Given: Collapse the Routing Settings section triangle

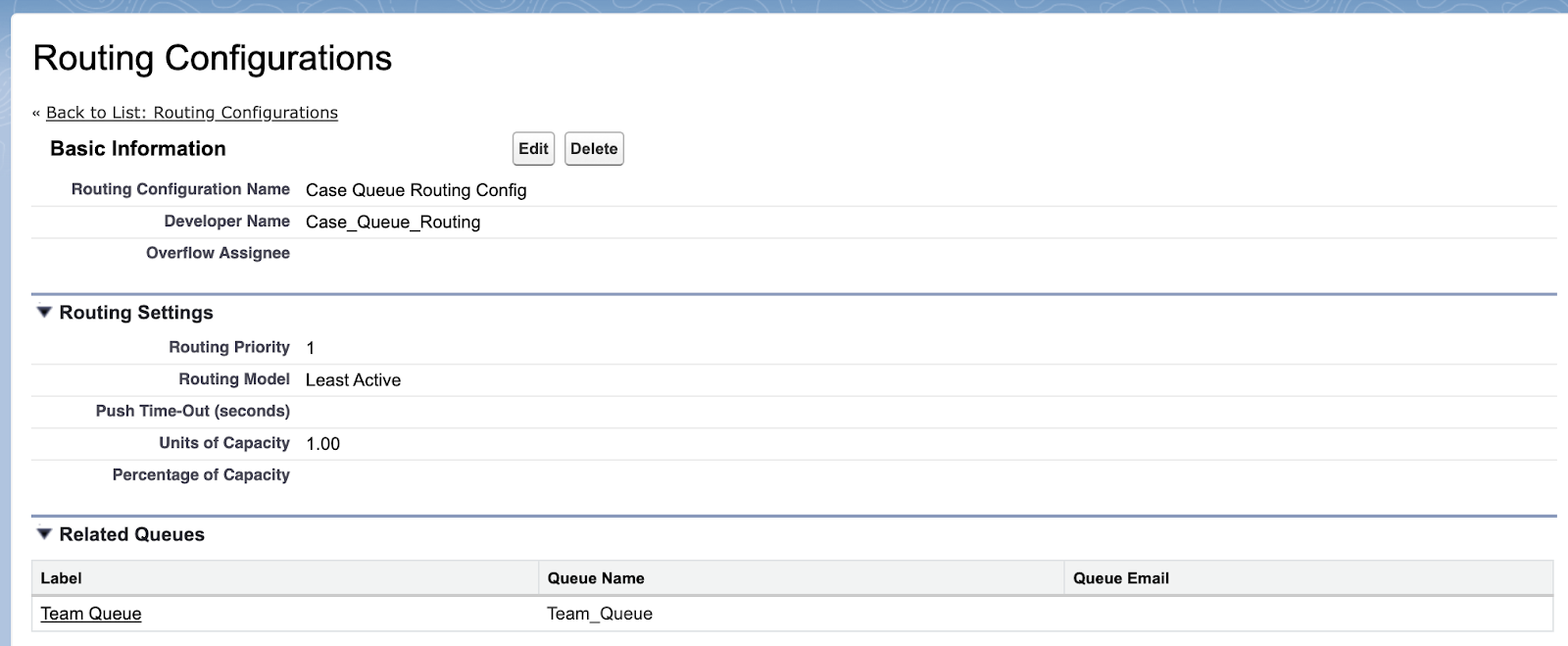Looking at the screenshot, I should click(44, 313).
